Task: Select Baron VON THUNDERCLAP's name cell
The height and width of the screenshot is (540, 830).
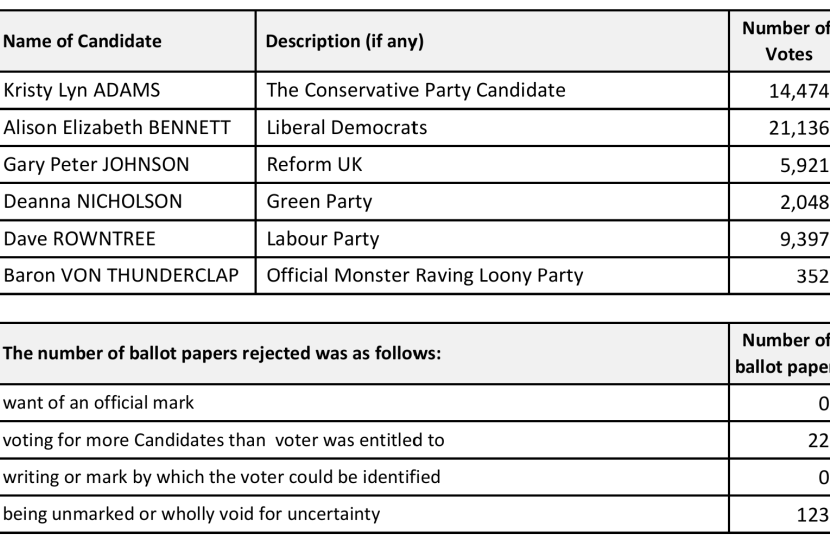Action: (122, 275)
